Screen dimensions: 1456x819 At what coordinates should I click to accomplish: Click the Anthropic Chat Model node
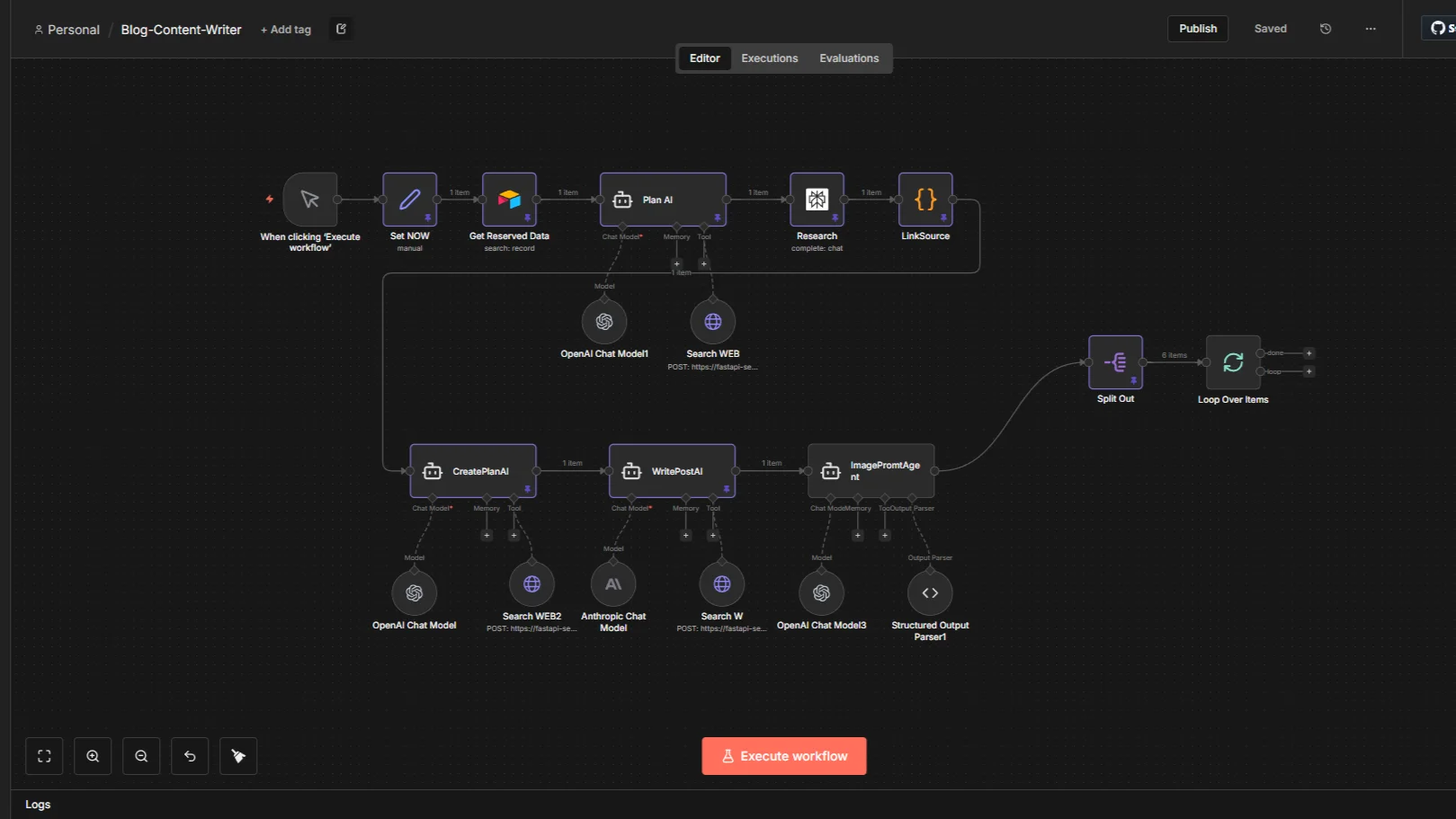[613, 584]
